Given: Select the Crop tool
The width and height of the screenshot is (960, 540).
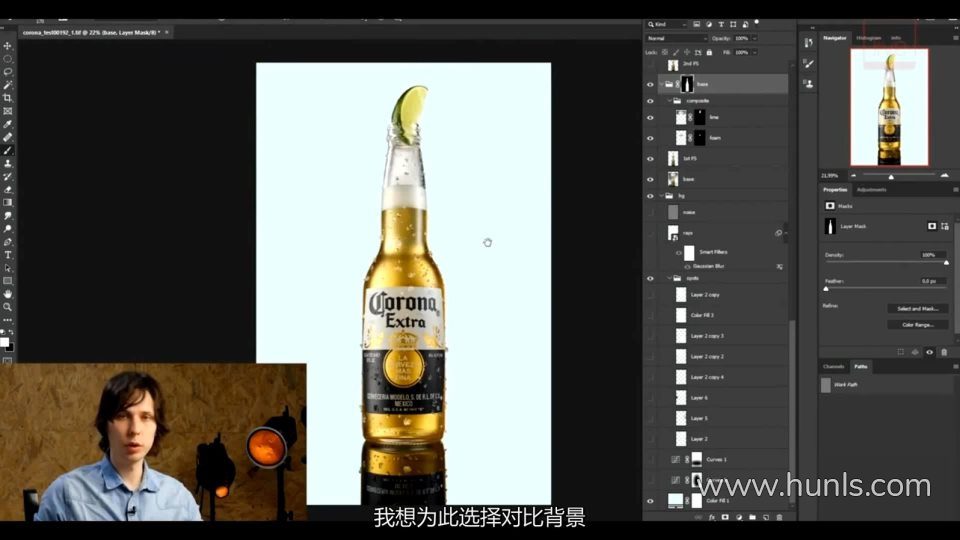Looking at the screenshot, I should (x=7, y=98).
